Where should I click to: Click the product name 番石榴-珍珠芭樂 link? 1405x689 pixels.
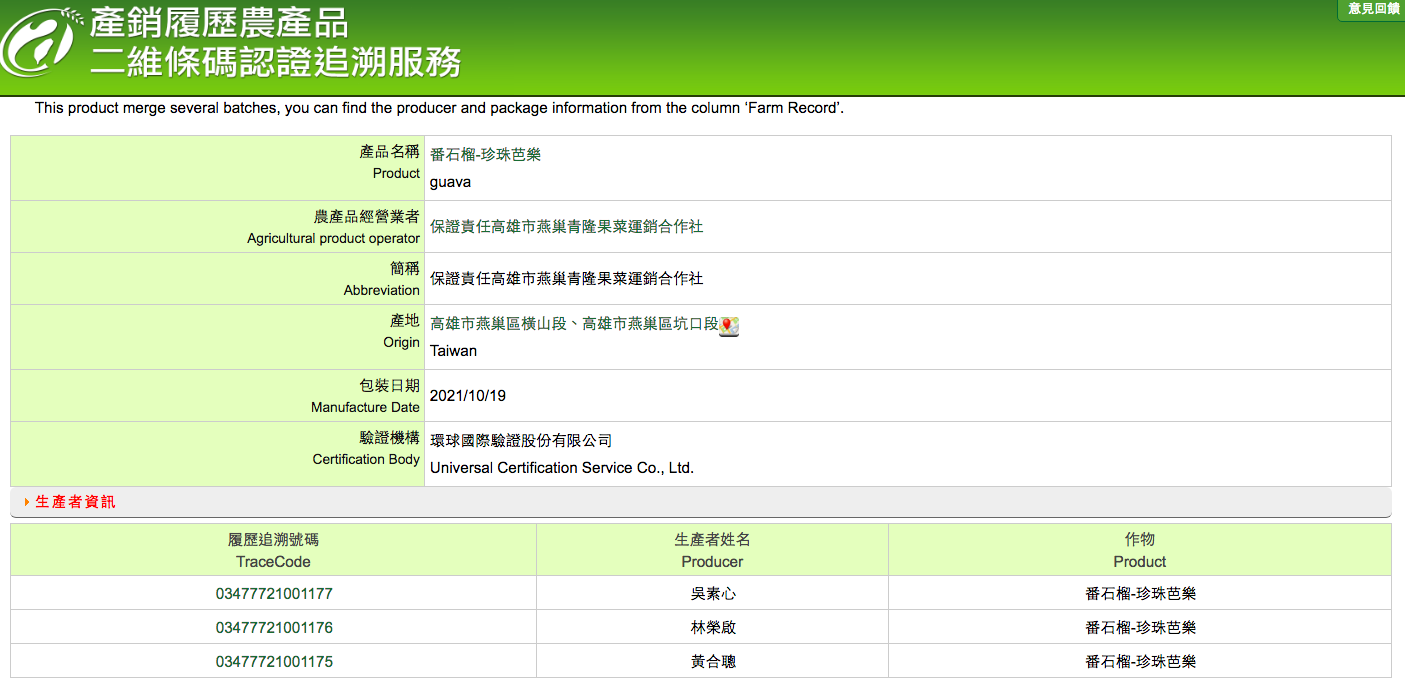pyautogui.click(x=485, y=154)
